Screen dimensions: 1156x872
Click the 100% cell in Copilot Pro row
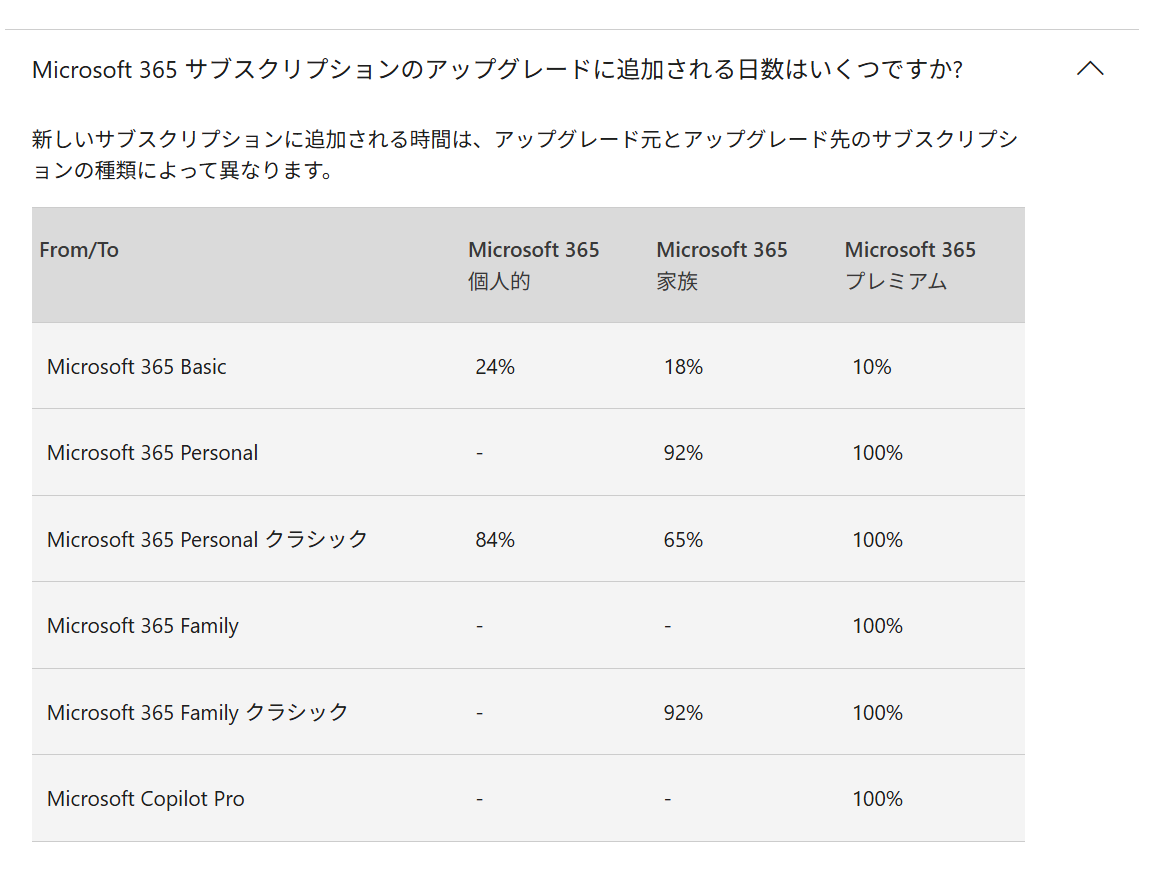pyautogui.click(x=877, y=799)
